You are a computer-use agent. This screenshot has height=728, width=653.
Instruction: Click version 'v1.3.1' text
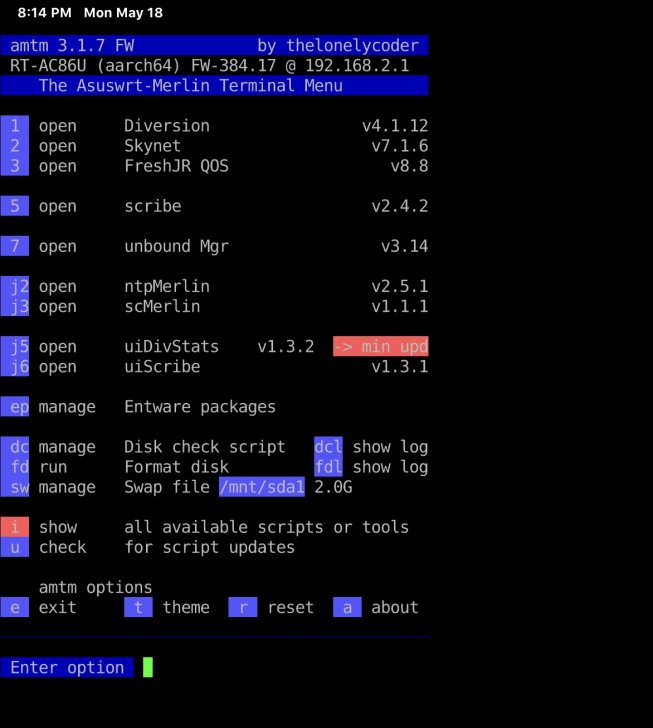tap(400, 367)
